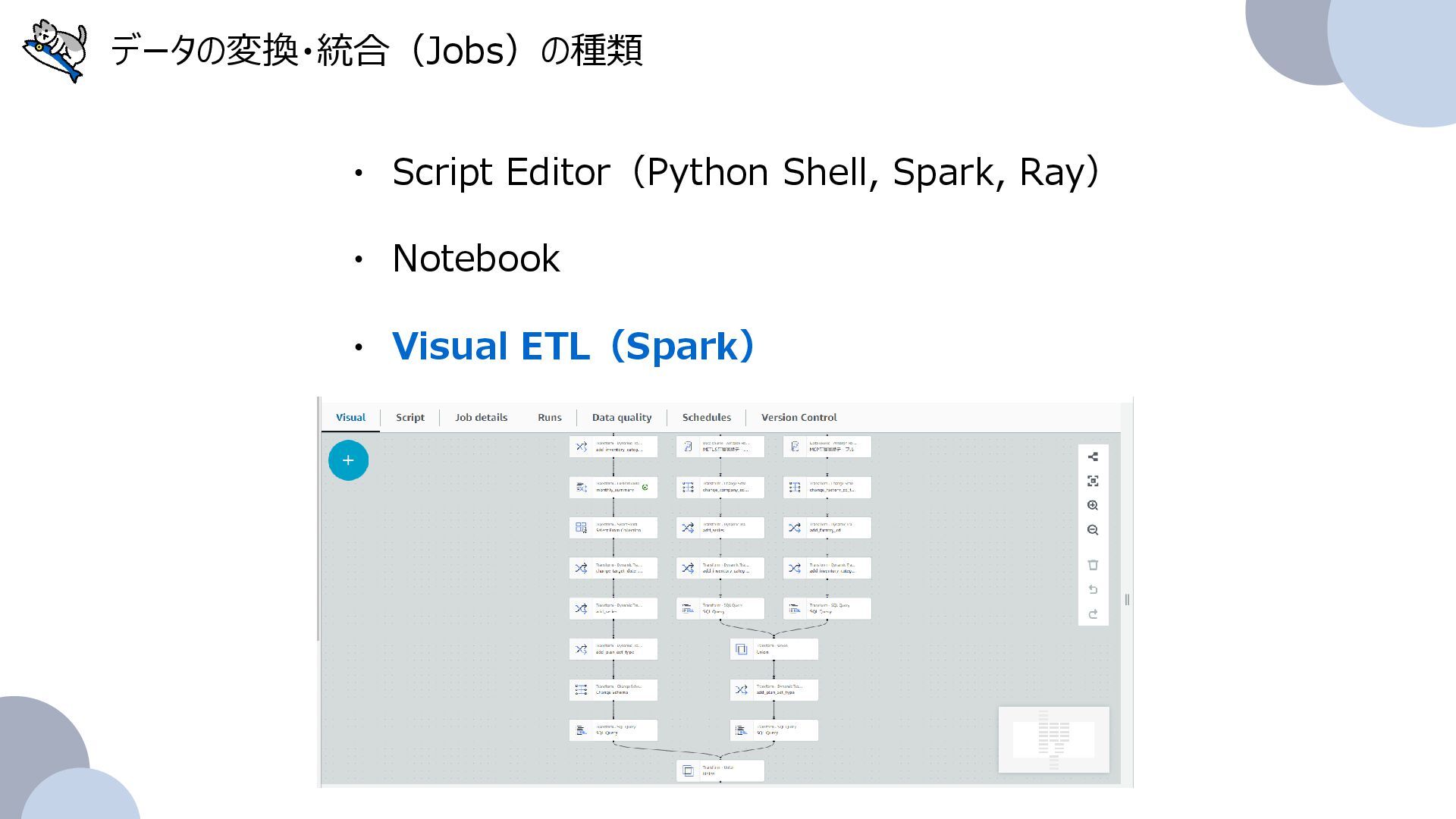Click the delete trash icon
The width and height of the screenshot is (1456, 819).
(1093, 565)
